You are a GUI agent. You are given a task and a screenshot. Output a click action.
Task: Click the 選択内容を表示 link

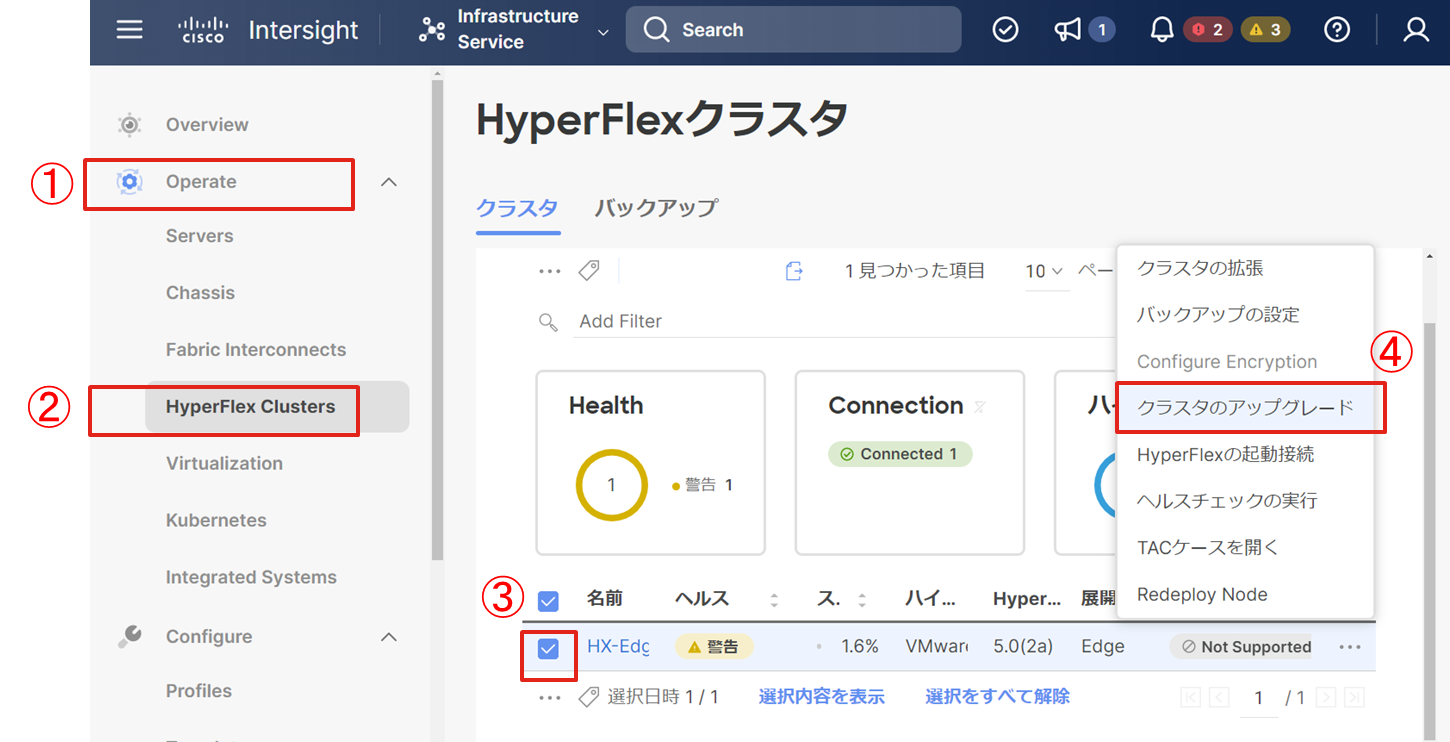point(821,697)
